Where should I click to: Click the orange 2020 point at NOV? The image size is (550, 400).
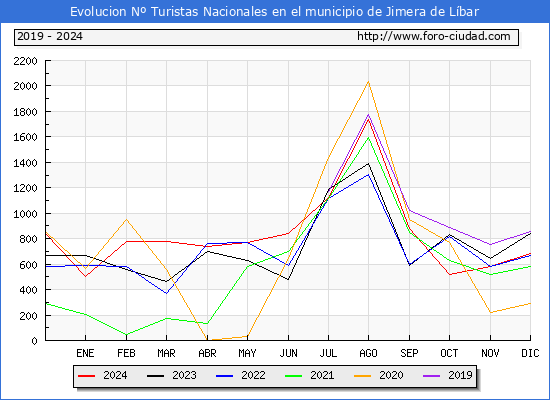490,312
